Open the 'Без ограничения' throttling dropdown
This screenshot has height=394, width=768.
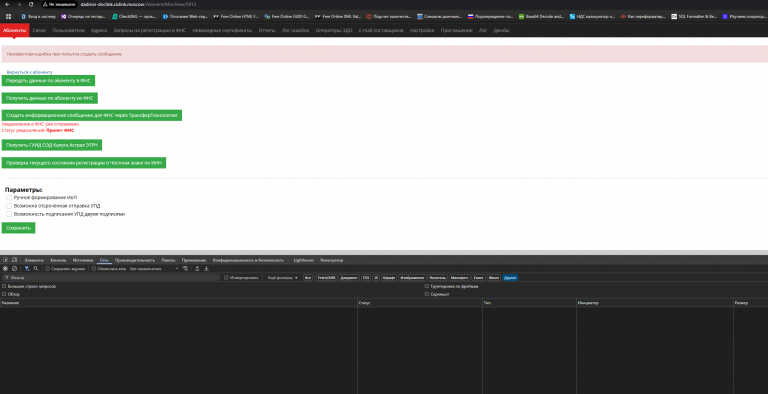click(x=154, y=269)
